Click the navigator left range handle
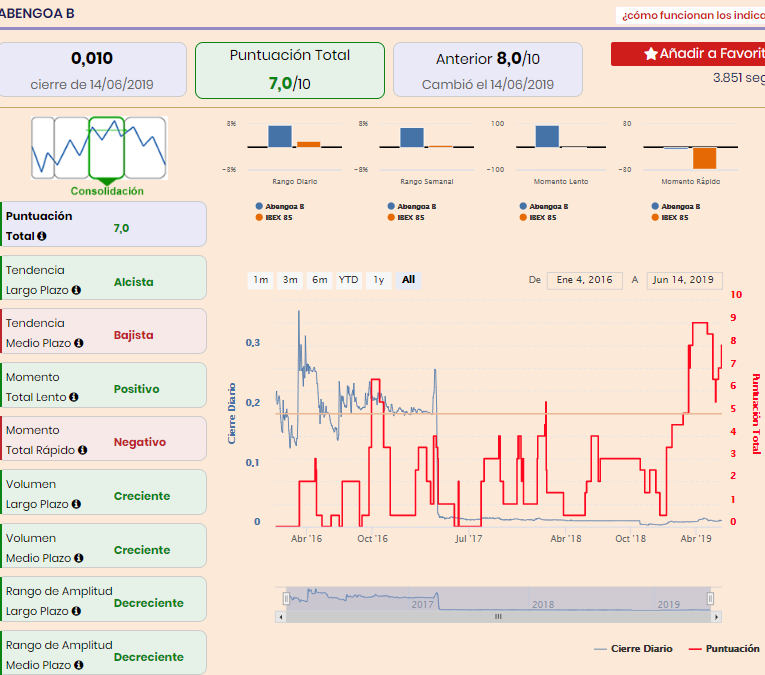Image resolution: width=765 pixels, height=675 pixels. click(286, 598)
